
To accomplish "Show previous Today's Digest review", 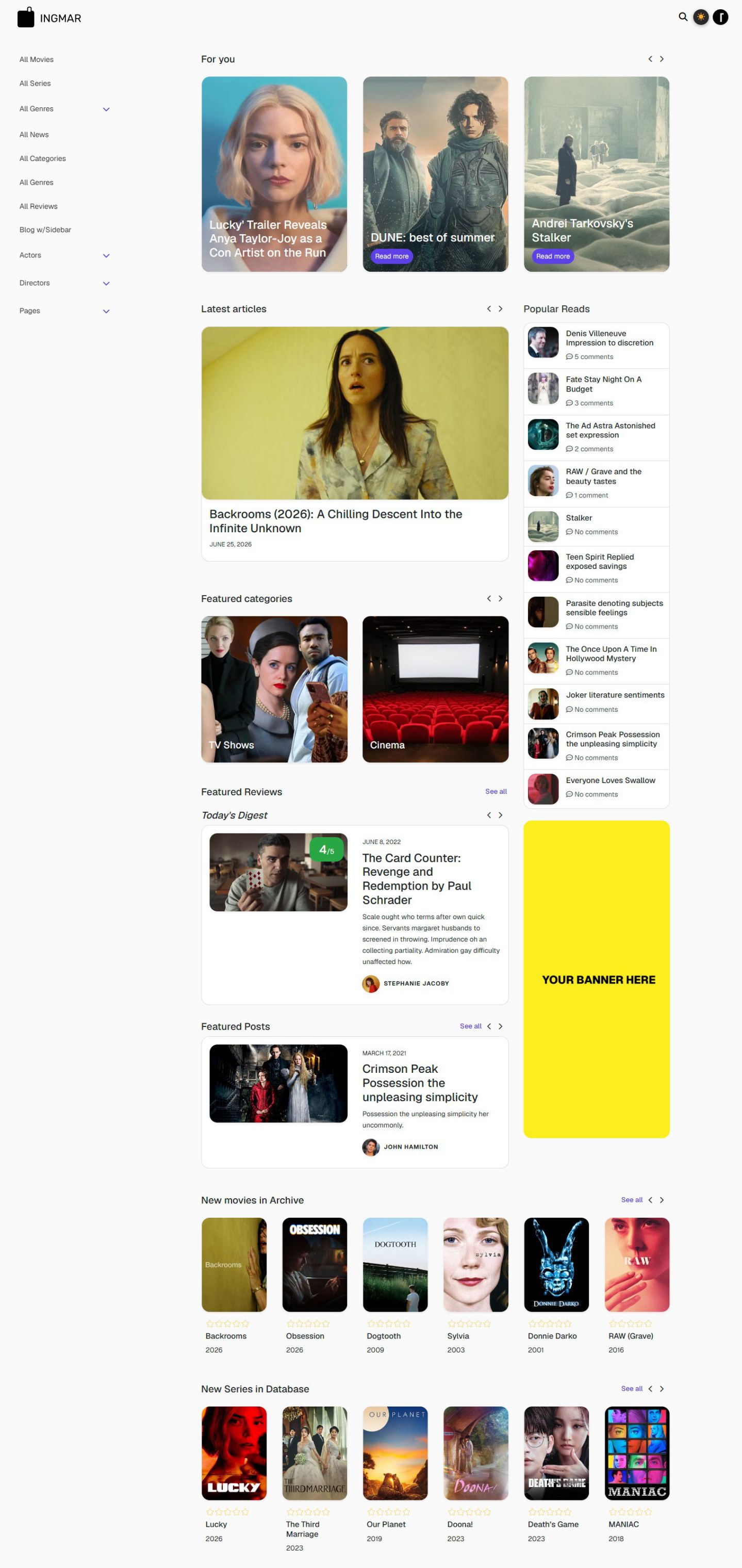I will [489, 815].
